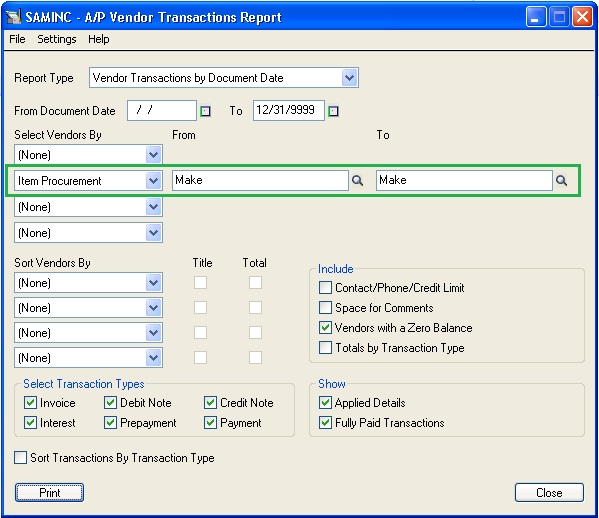The image size is (599, 518).
Task: Close window with the red X button
Action: (582, 17)
